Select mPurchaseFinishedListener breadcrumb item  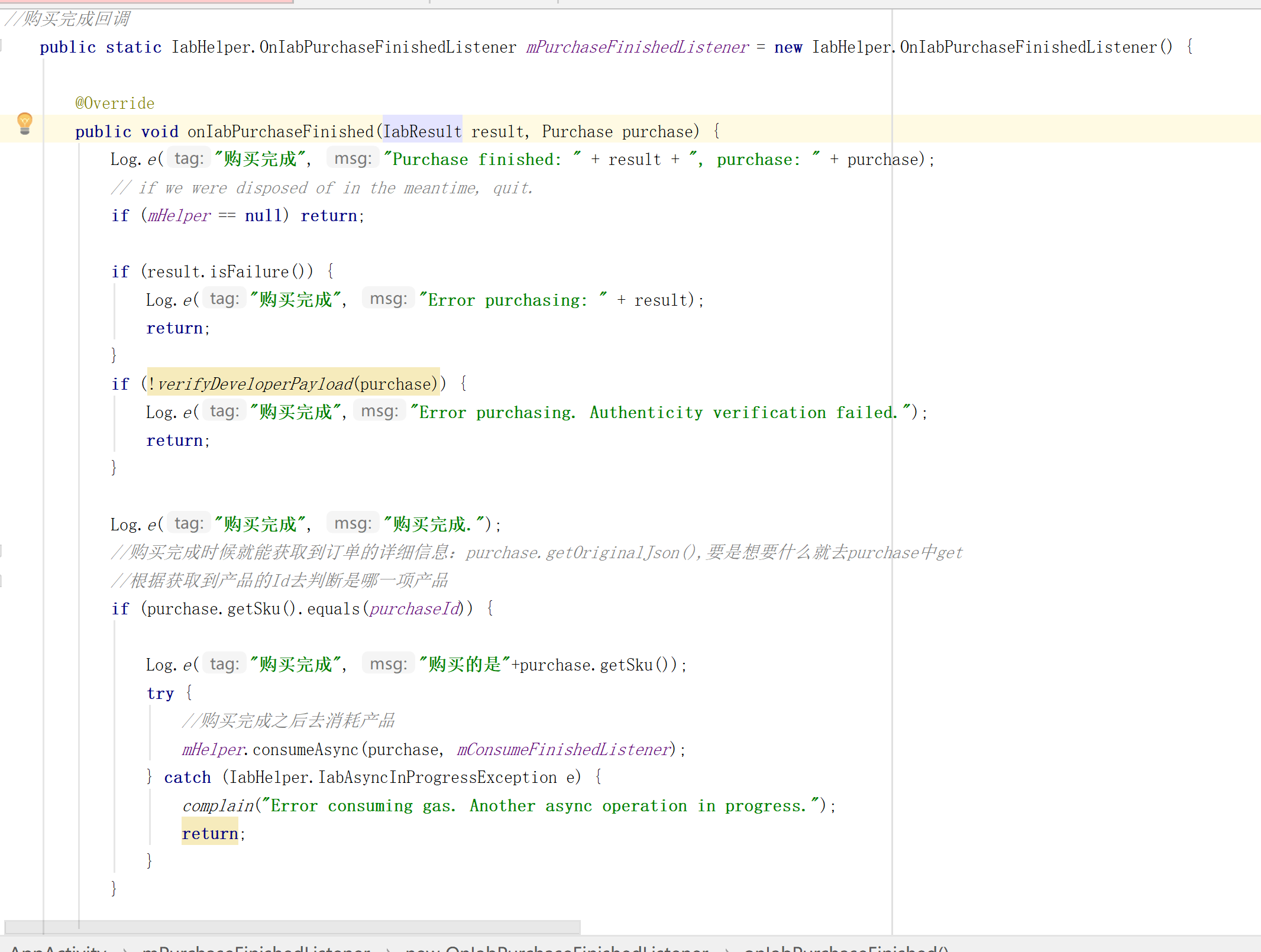[256, 948]
